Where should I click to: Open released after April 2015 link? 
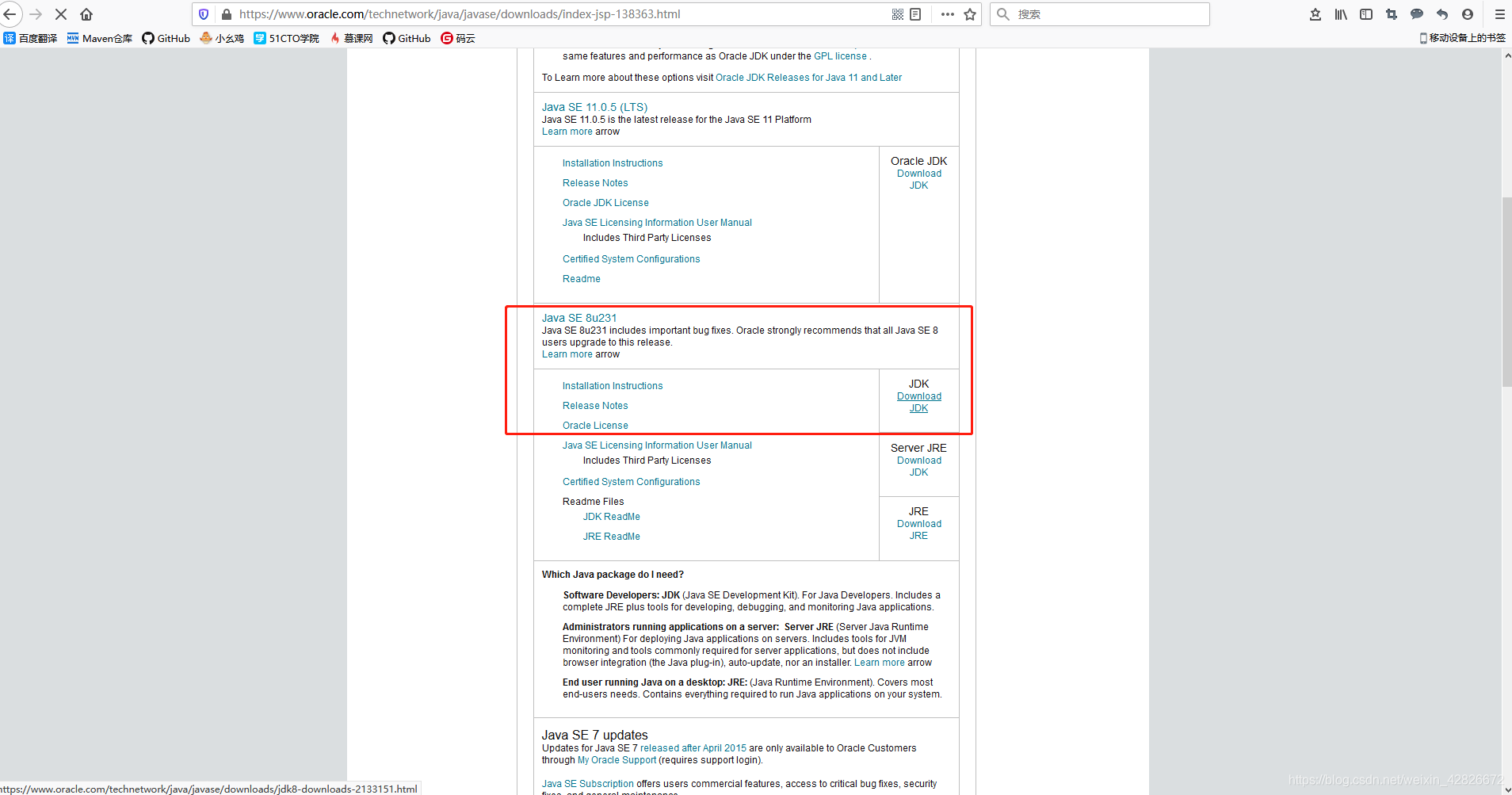[x=693, y=748]
